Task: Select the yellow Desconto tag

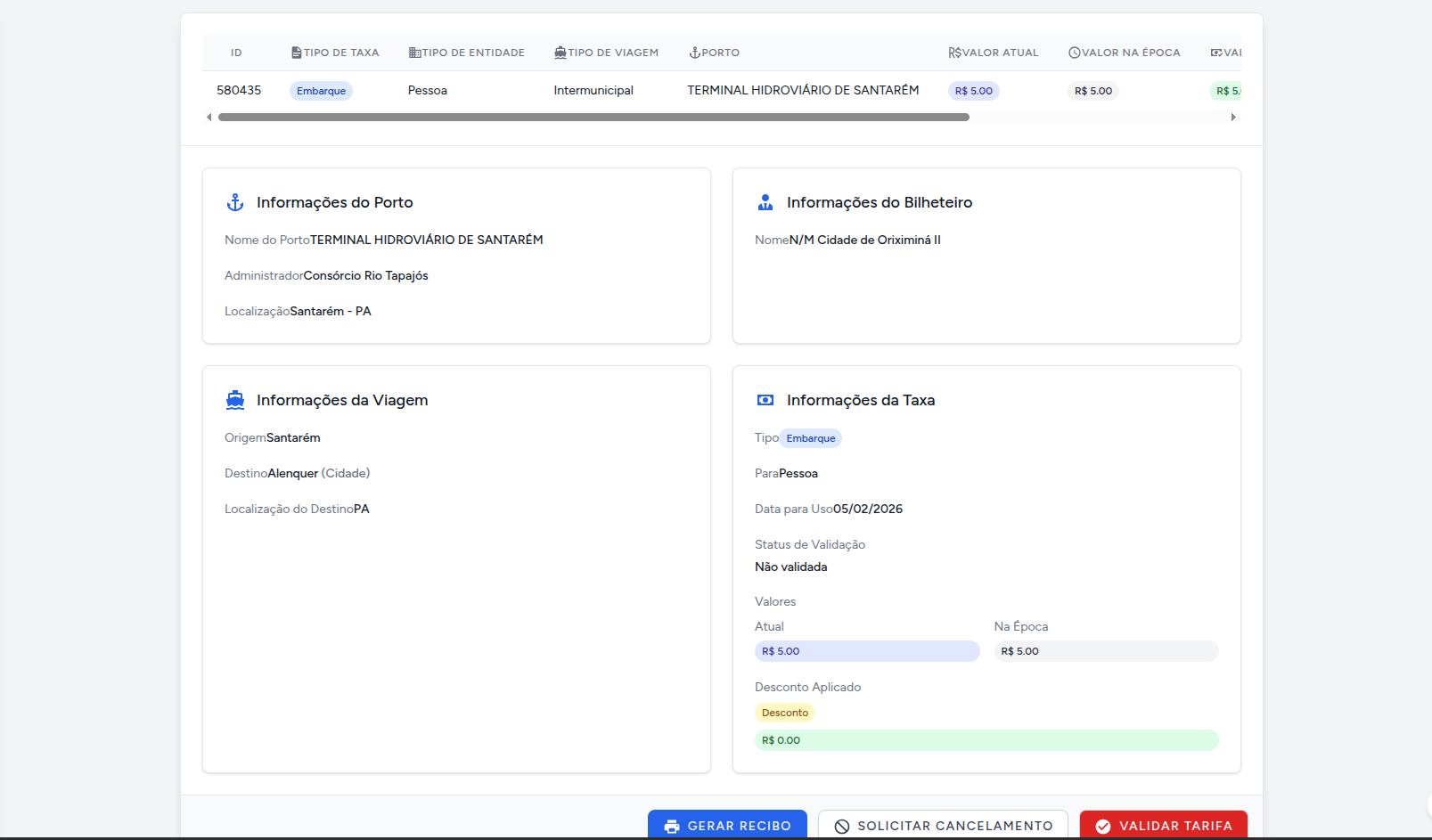Action: click(x=785, y=713)
